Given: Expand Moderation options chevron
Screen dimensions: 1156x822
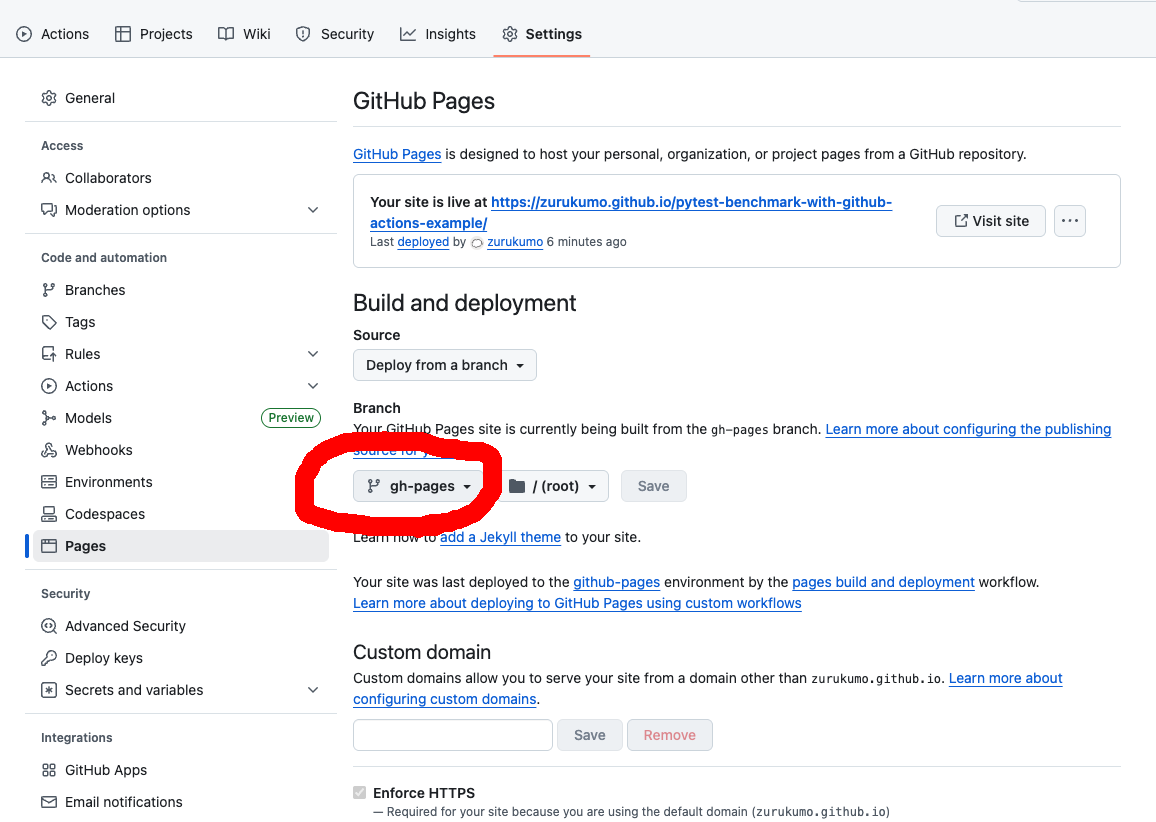Looking at the screenshot, I should coord(313,210).
